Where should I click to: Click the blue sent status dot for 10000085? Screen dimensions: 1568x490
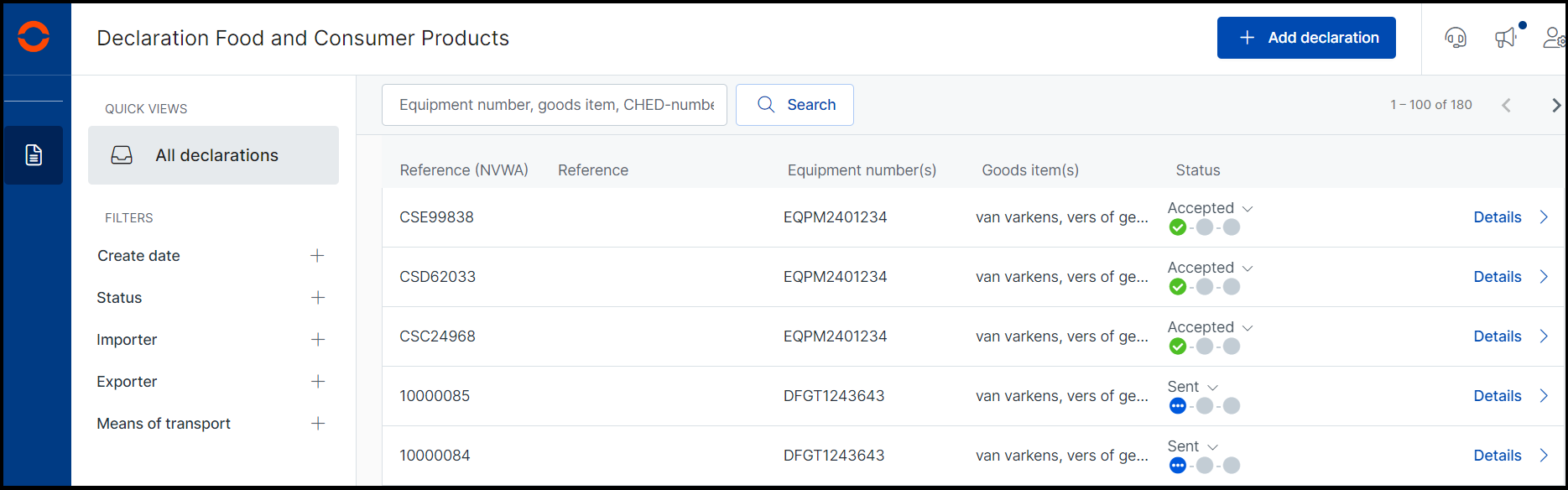[x=1178, y=406]
